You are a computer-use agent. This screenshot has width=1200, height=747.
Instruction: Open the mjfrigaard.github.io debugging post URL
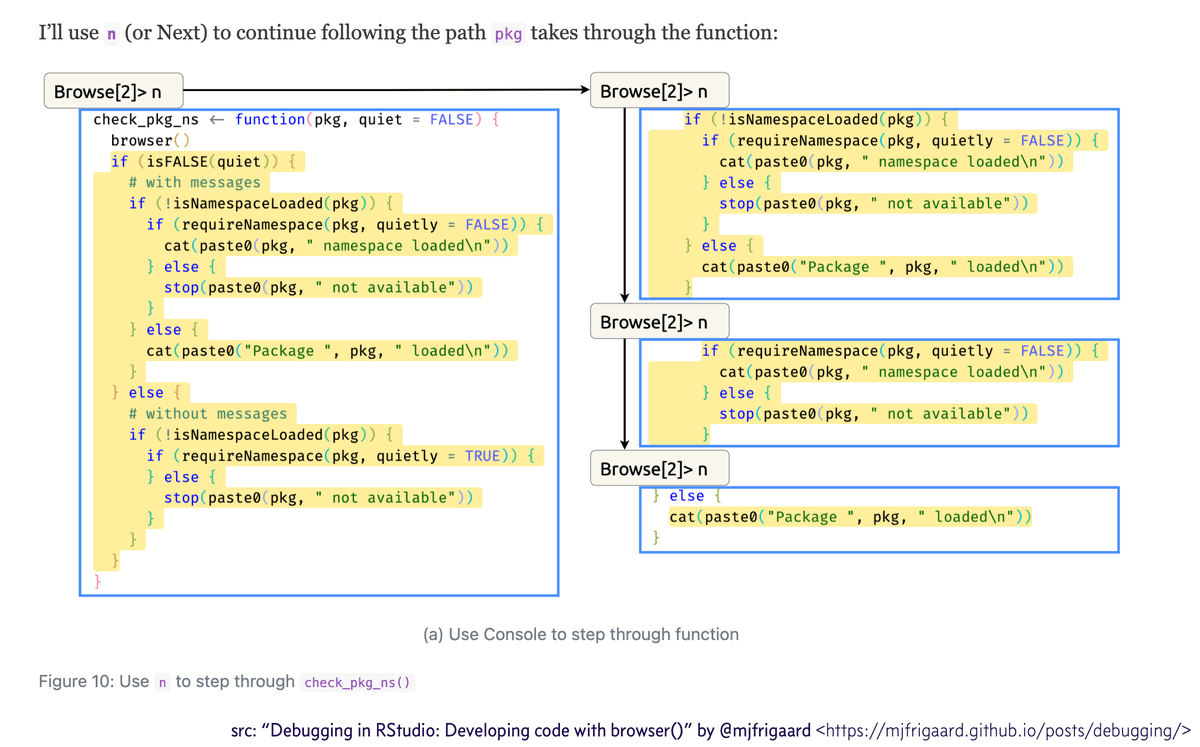point(1003,731)
